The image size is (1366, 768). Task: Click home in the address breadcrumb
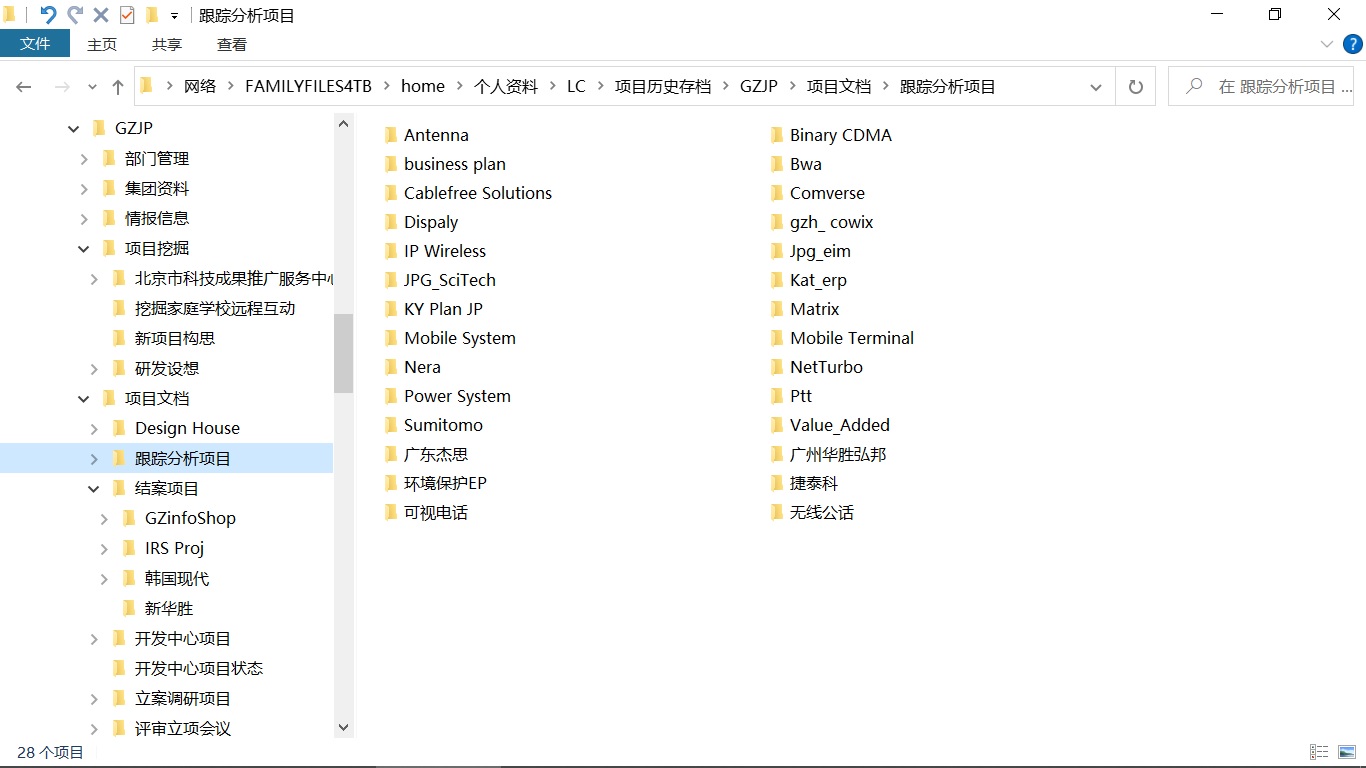click(x=423, y=87)
